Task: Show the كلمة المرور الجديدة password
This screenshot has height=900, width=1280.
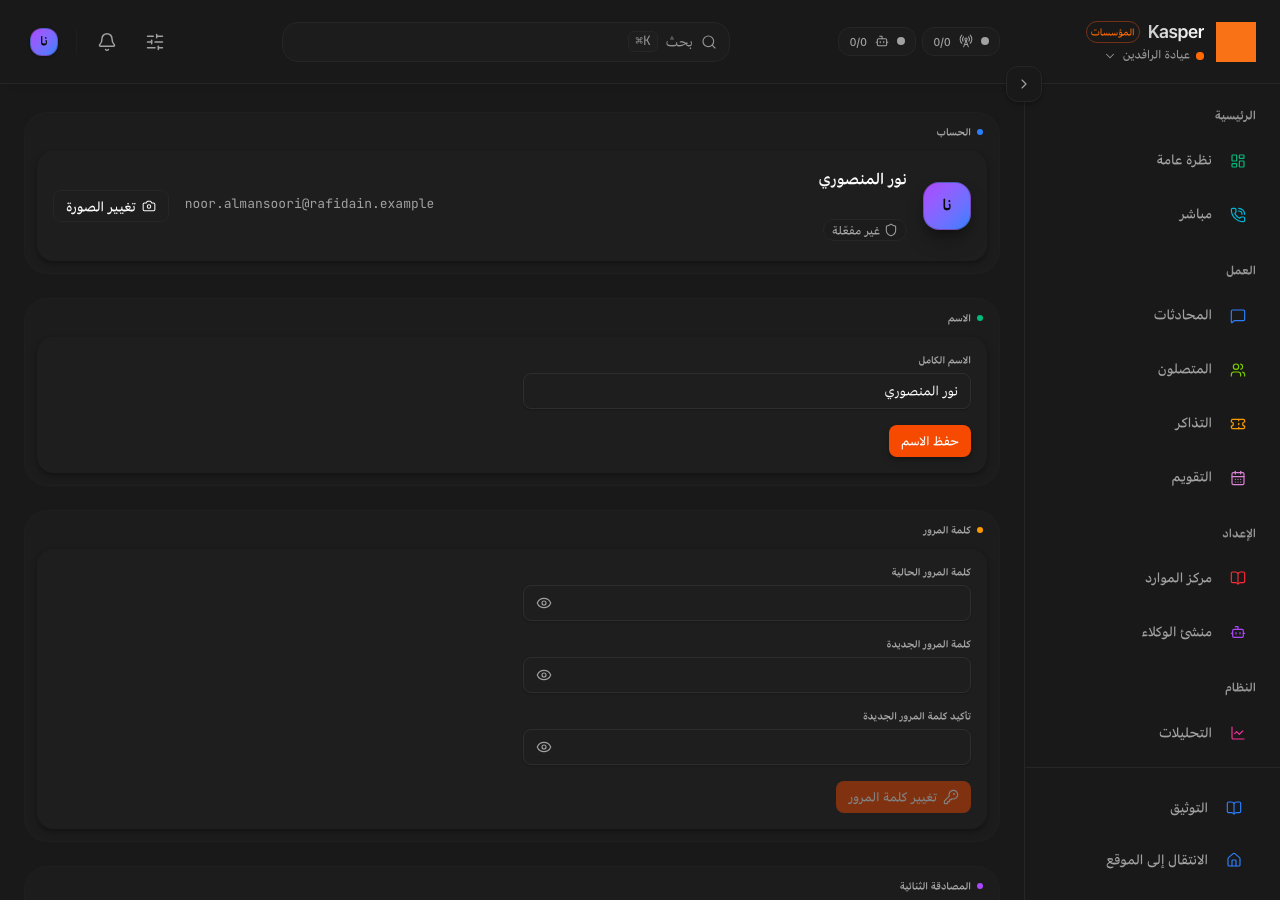Action: [x=544, y=675]
